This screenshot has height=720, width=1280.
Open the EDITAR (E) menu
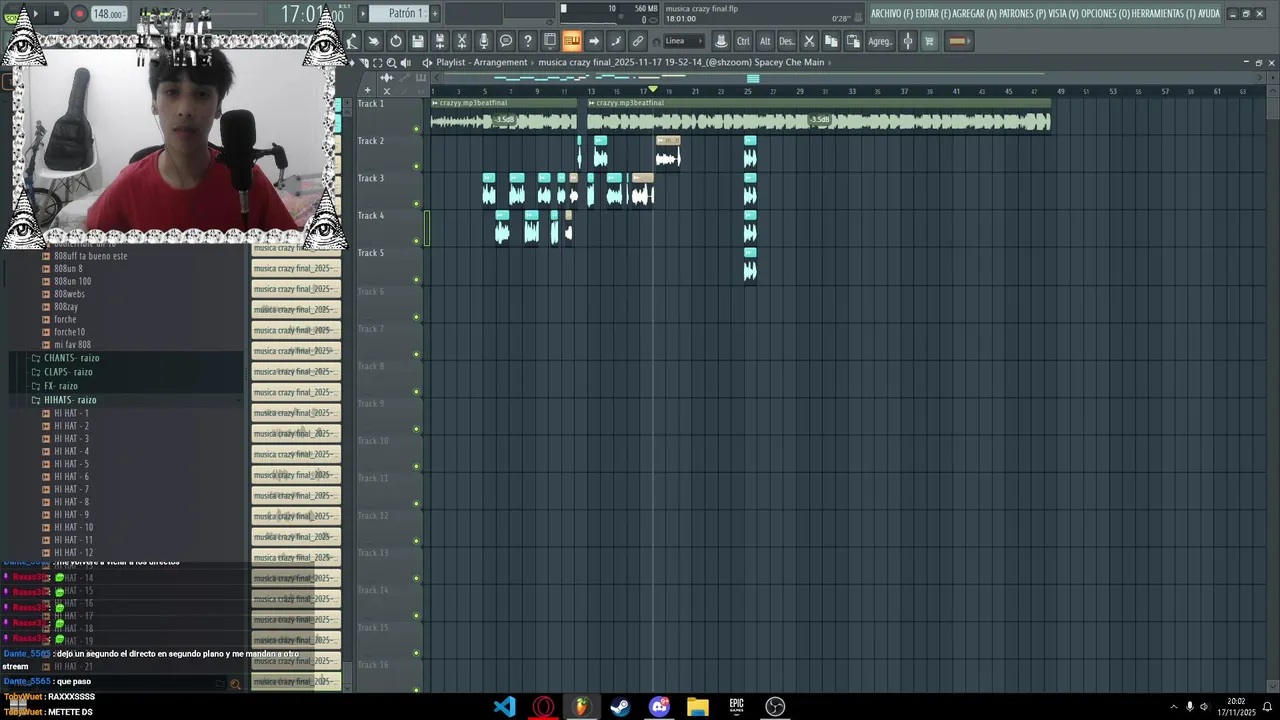click(933, 13)
